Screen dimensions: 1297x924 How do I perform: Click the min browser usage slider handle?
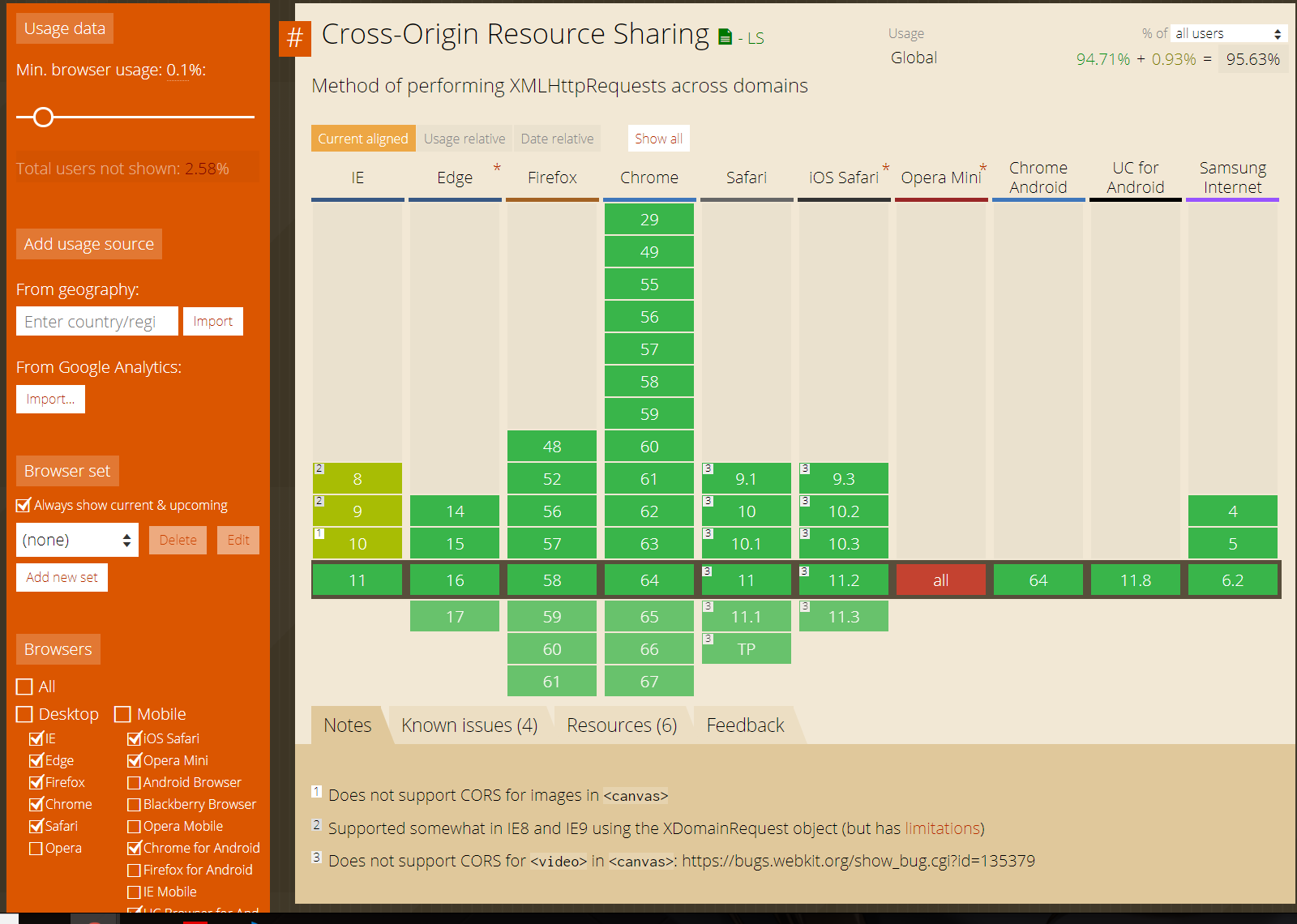pos(44,118)
